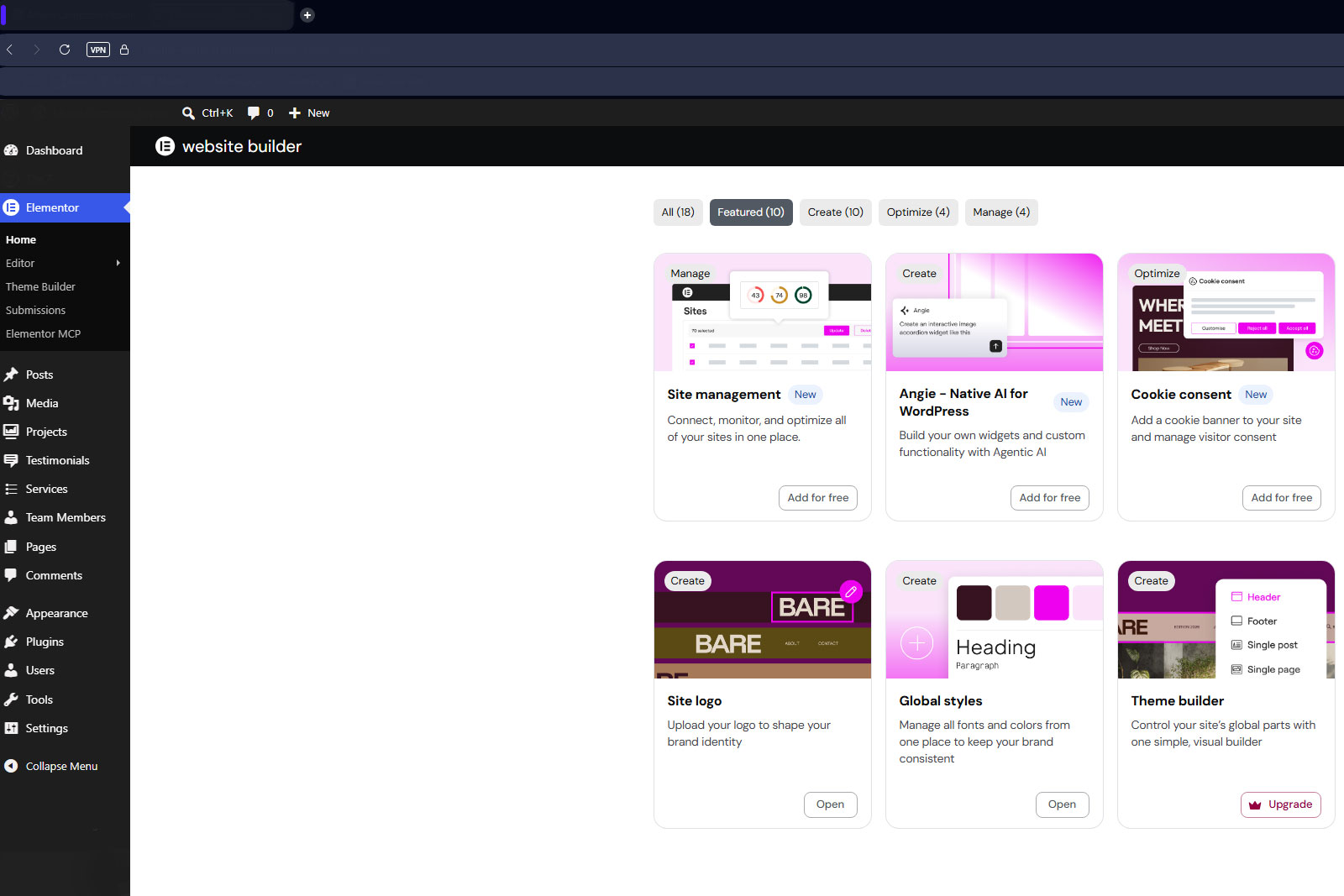Click the Projects icon in sidebar

pos(11,432)
